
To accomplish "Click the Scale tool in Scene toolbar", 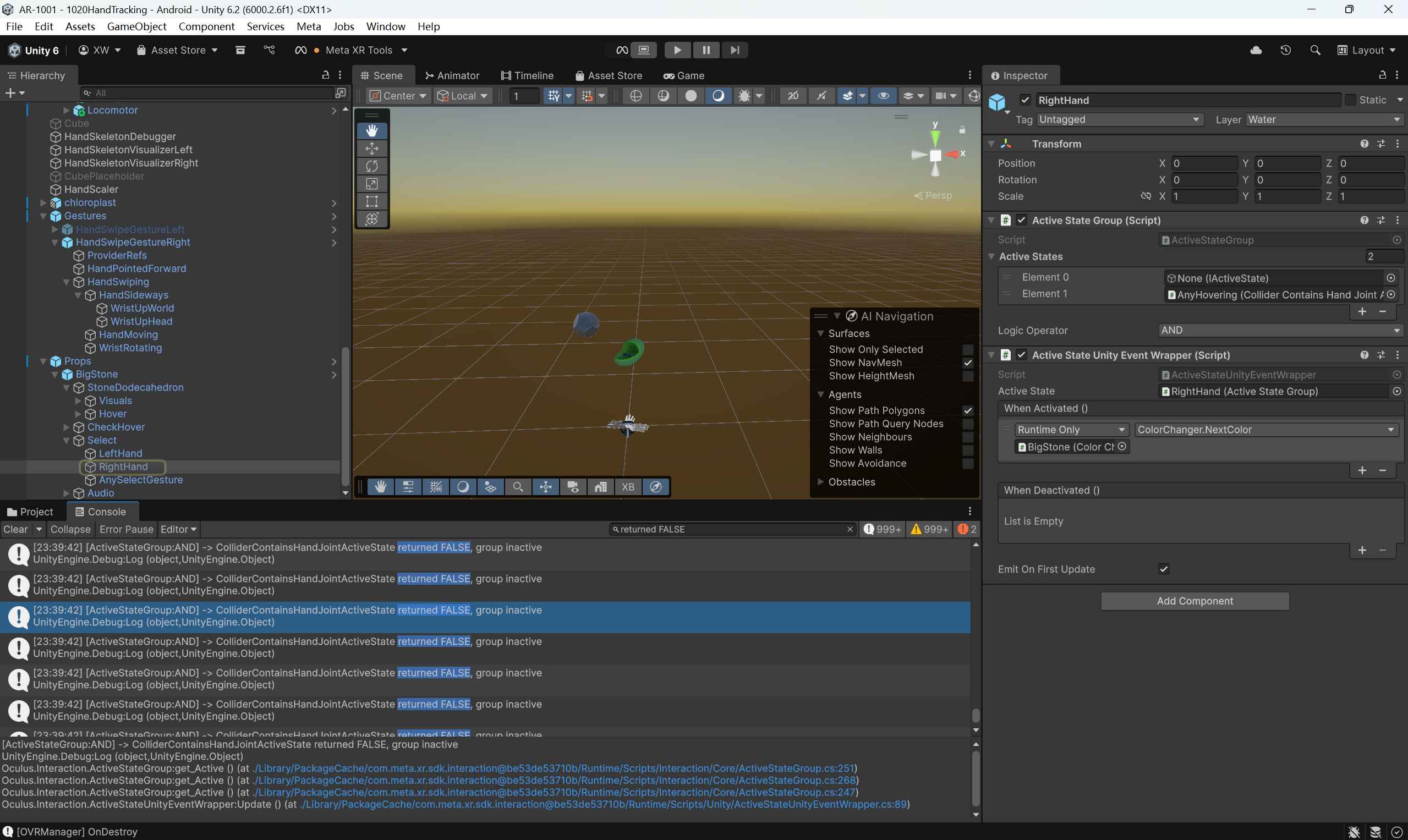I will coord(372,184).
